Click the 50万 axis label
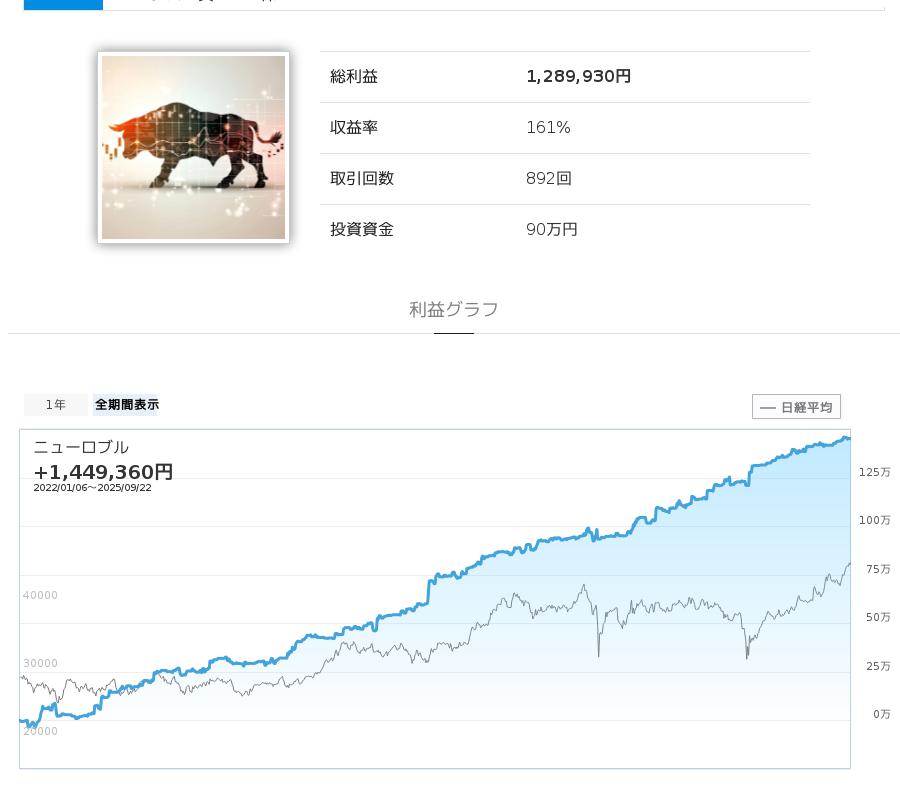This screenshot has width=900, height=790. (878, 617)
